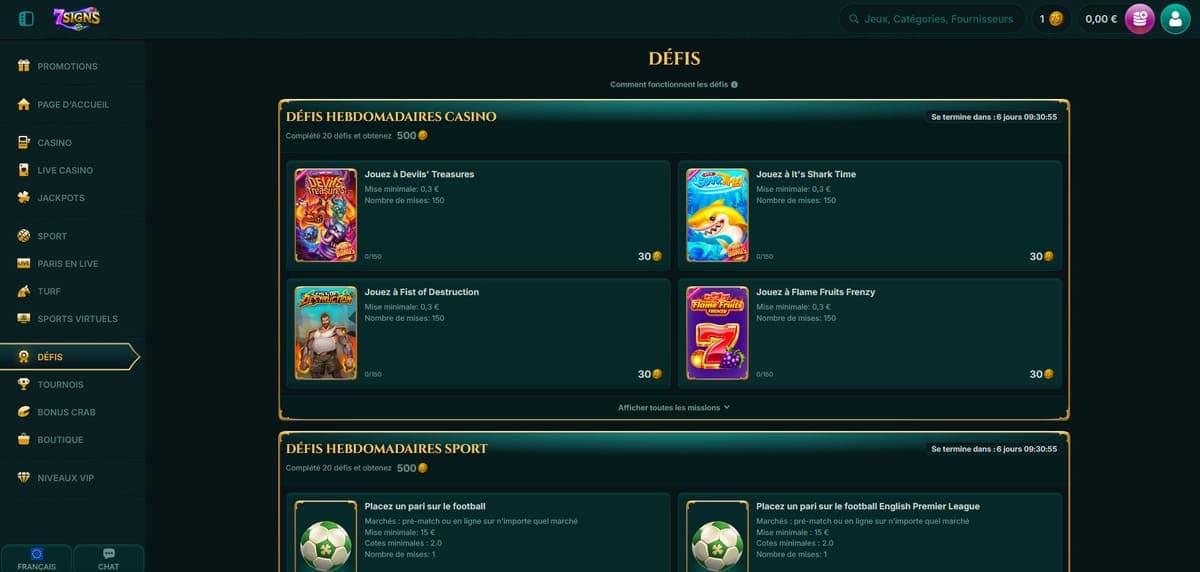Click the Bonus Crab icon

click(x=24, y=412)
